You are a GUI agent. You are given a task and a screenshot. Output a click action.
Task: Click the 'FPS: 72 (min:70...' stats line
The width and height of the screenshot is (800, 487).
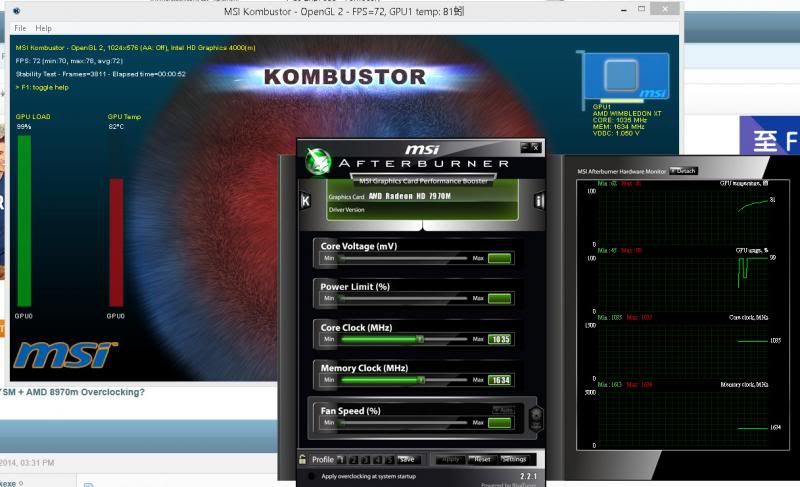pos(69,61)
